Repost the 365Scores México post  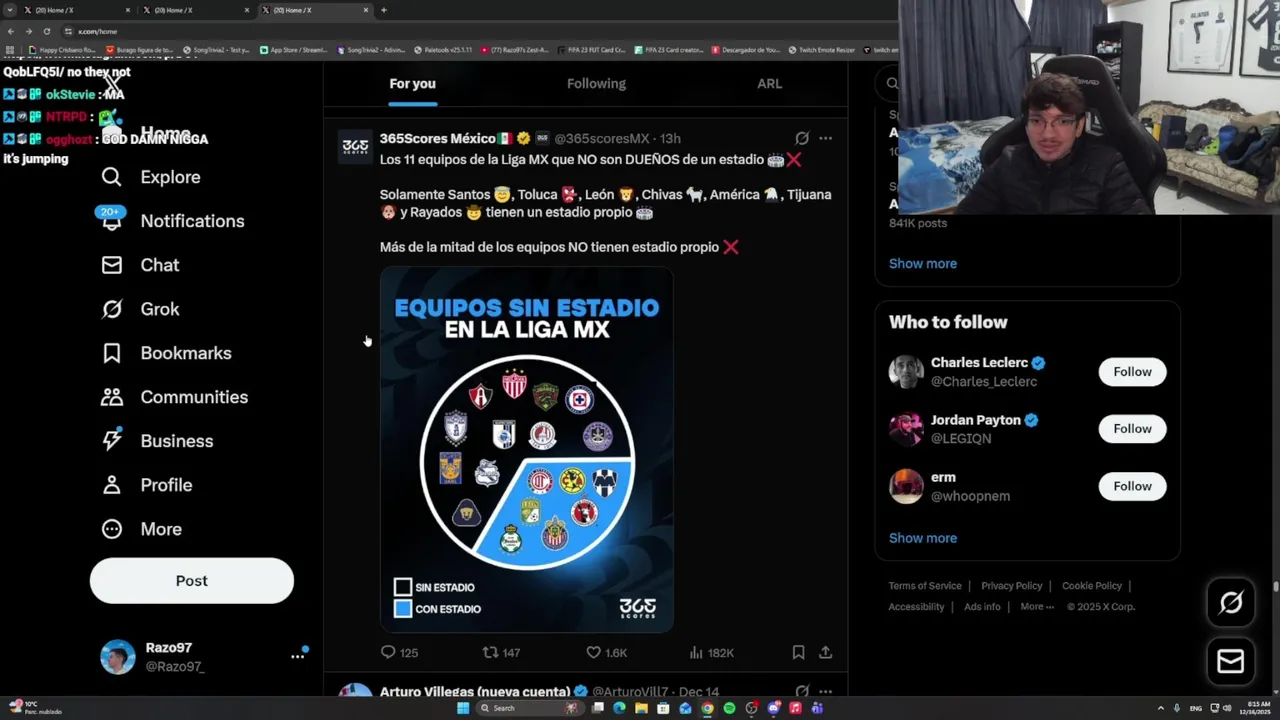(x=490, y=652)
